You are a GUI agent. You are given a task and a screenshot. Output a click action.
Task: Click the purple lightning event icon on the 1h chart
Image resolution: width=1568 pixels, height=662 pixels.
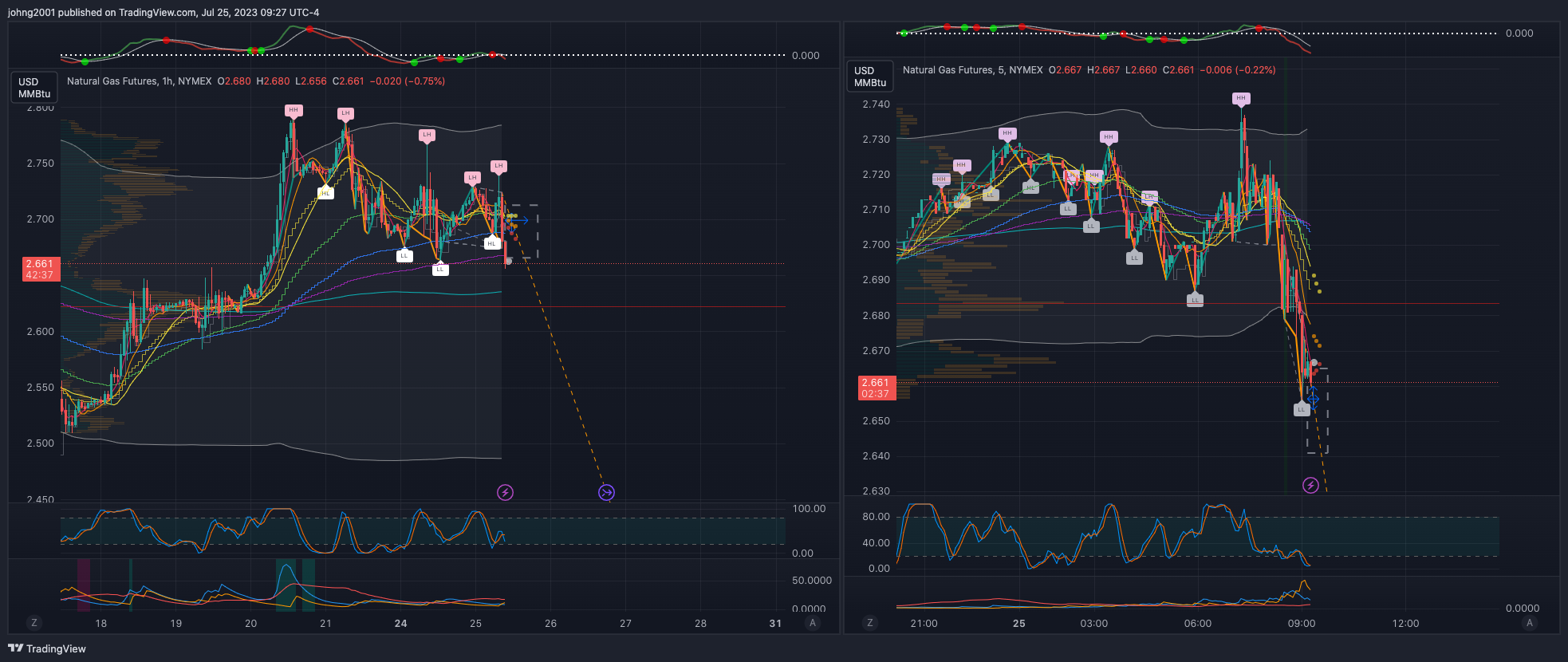[x=505, y=492]
